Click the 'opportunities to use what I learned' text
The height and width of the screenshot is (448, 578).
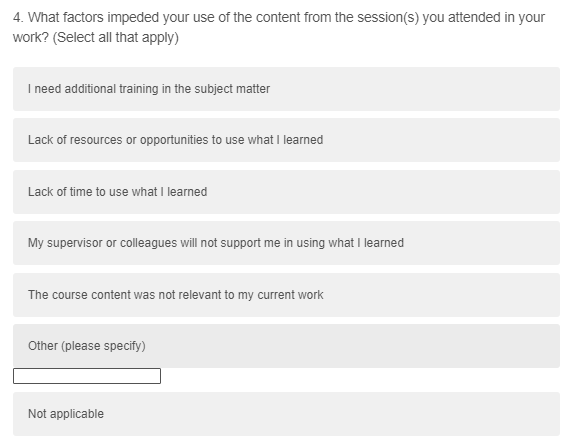tap(231, 140)
